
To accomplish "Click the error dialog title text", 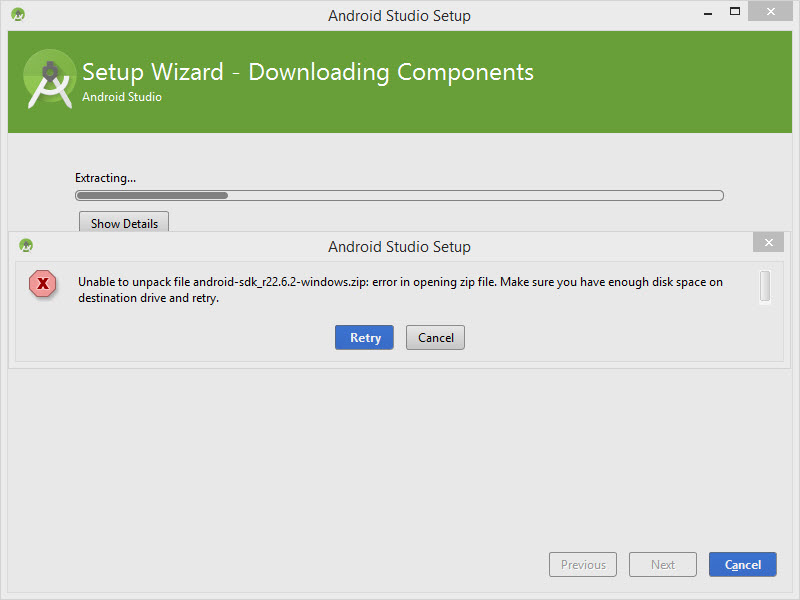I will [399, 247].
